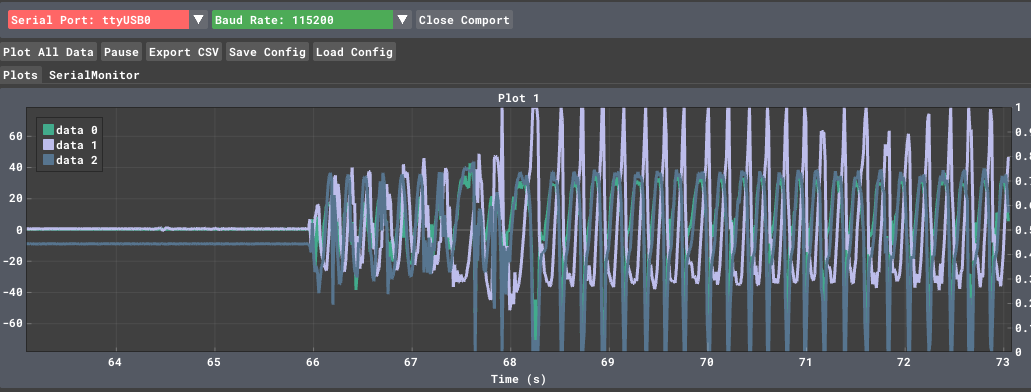Toggle data 1 lavender legend swatch

point(48,145)
